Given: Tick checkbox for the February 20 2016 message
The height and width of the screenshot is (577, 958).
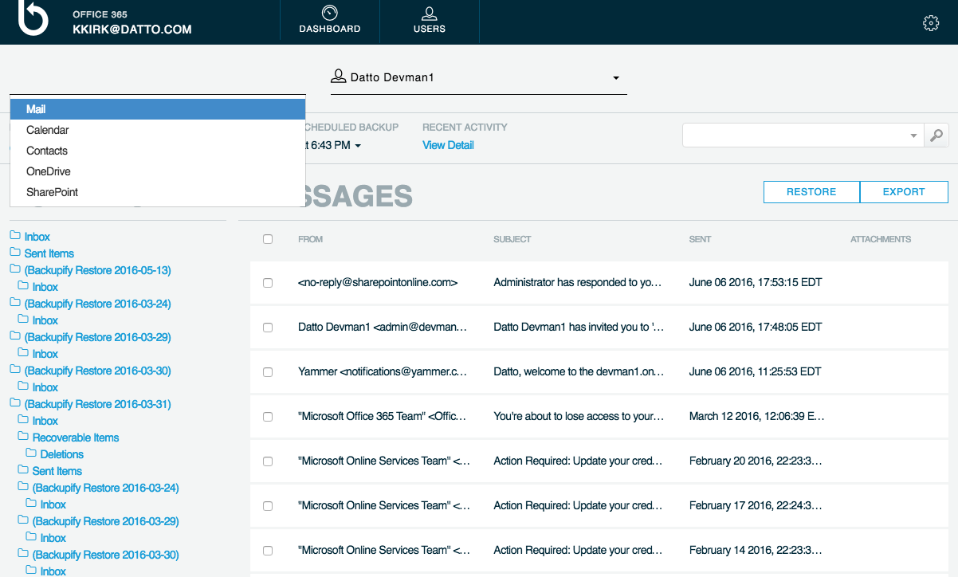Looking at the screenshot, I should tap(268, 461).
